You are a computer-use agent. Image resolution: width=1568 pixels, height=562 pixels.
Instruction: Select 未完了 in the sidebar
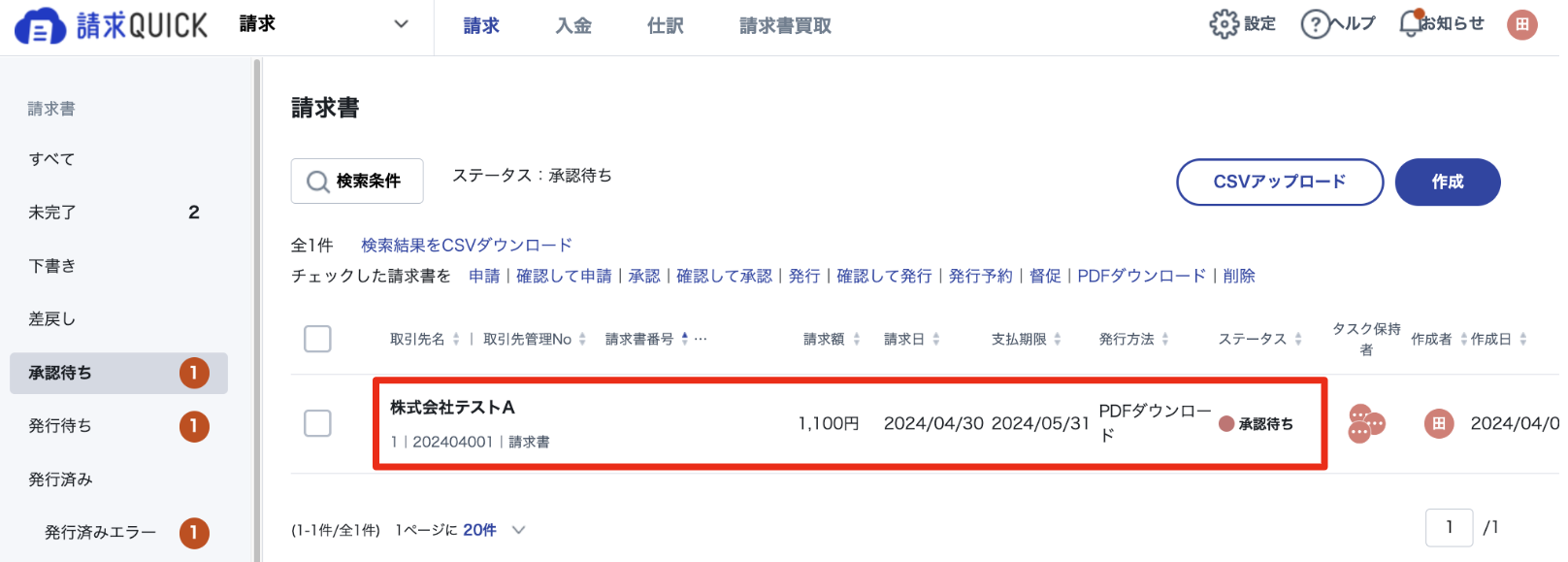point(118,213)
